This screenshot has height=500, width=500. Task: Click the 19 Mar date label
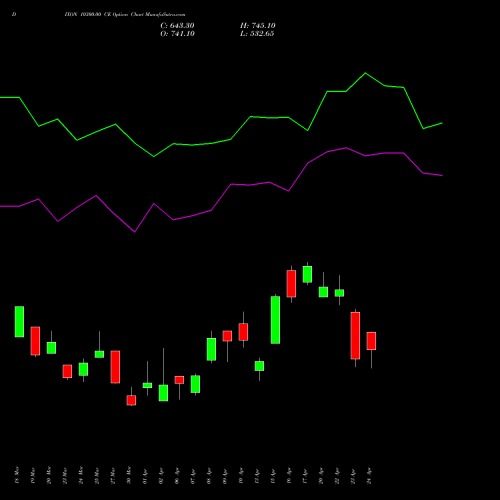(x=33, y=475)
